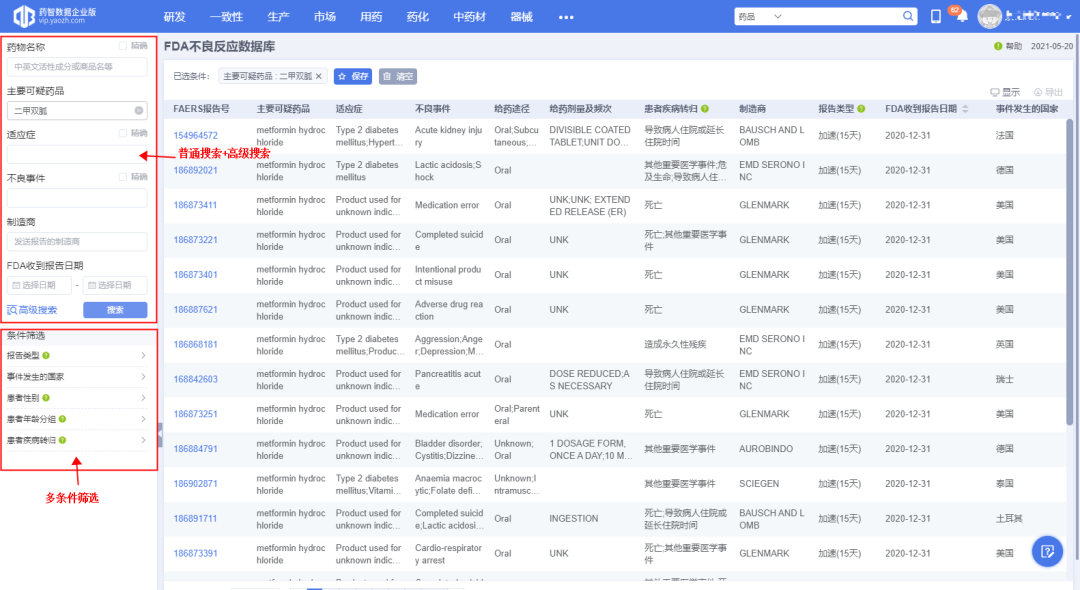Focus the 适应症 input field

tap(77, 154)
